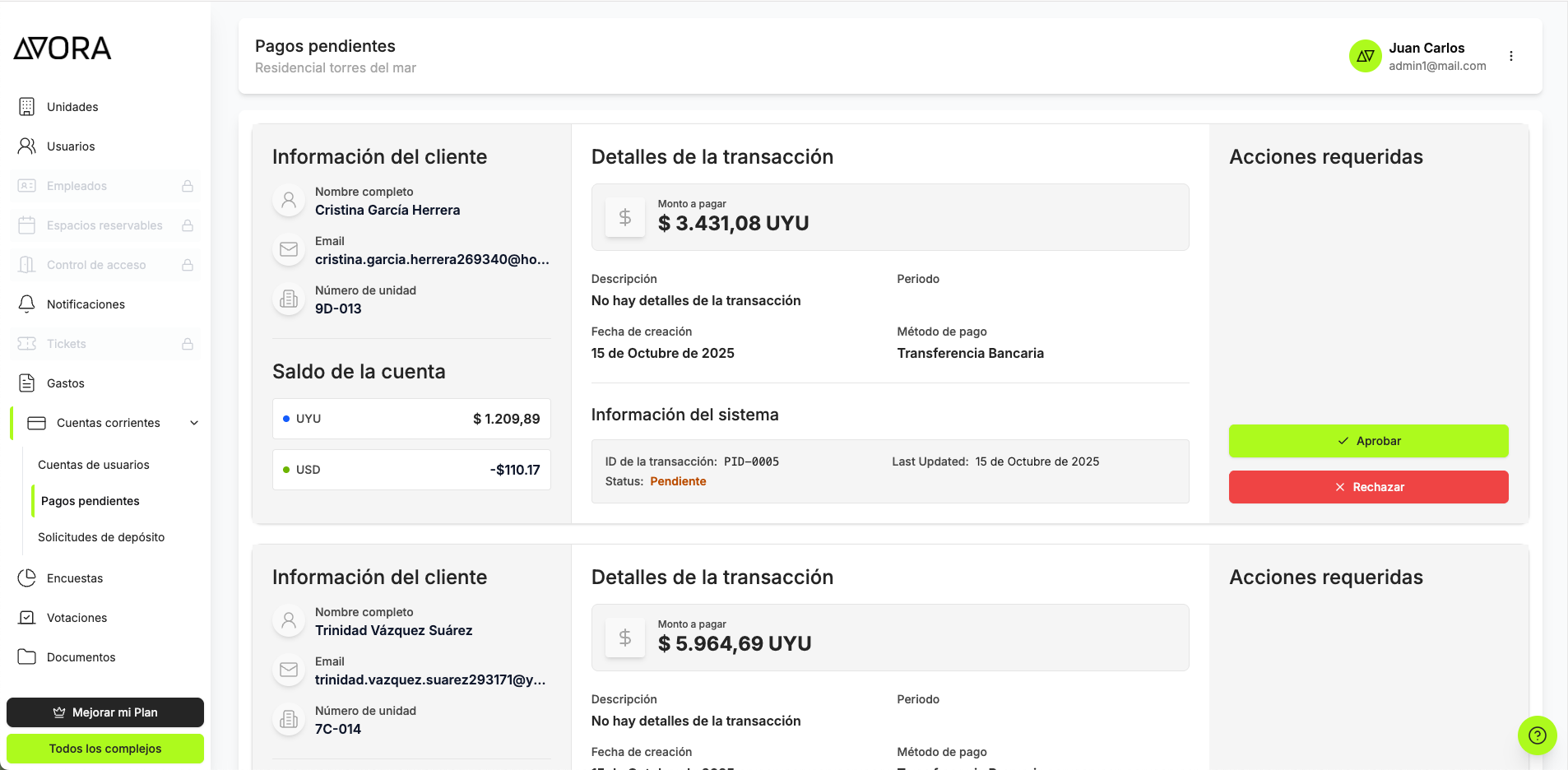Click the Notificaciones bell icon
1568x770 pixels.
(x=27, y=304)
